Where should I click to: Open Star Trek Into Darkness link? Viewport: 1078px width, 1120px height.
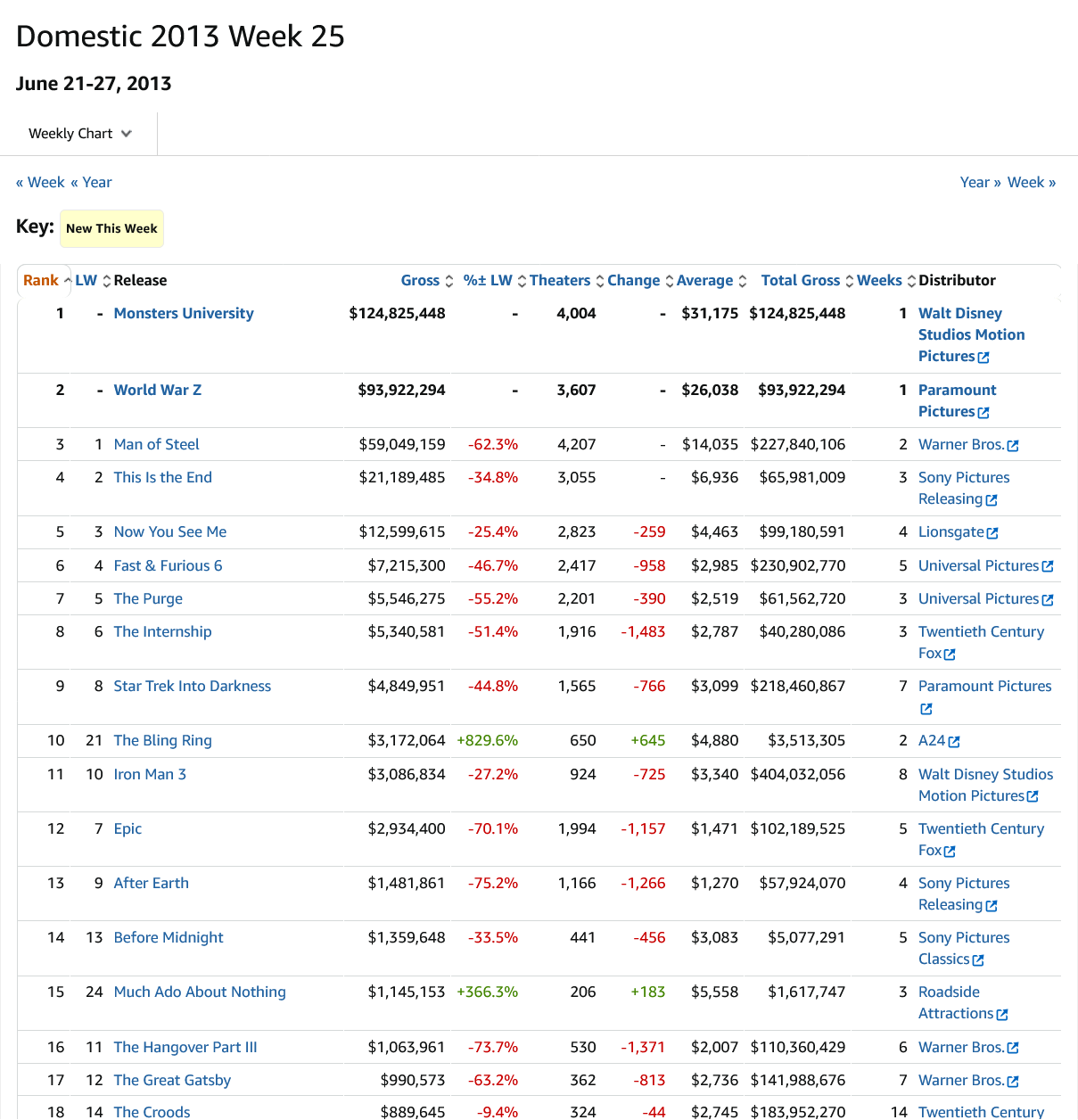click(x=193, y=686)
